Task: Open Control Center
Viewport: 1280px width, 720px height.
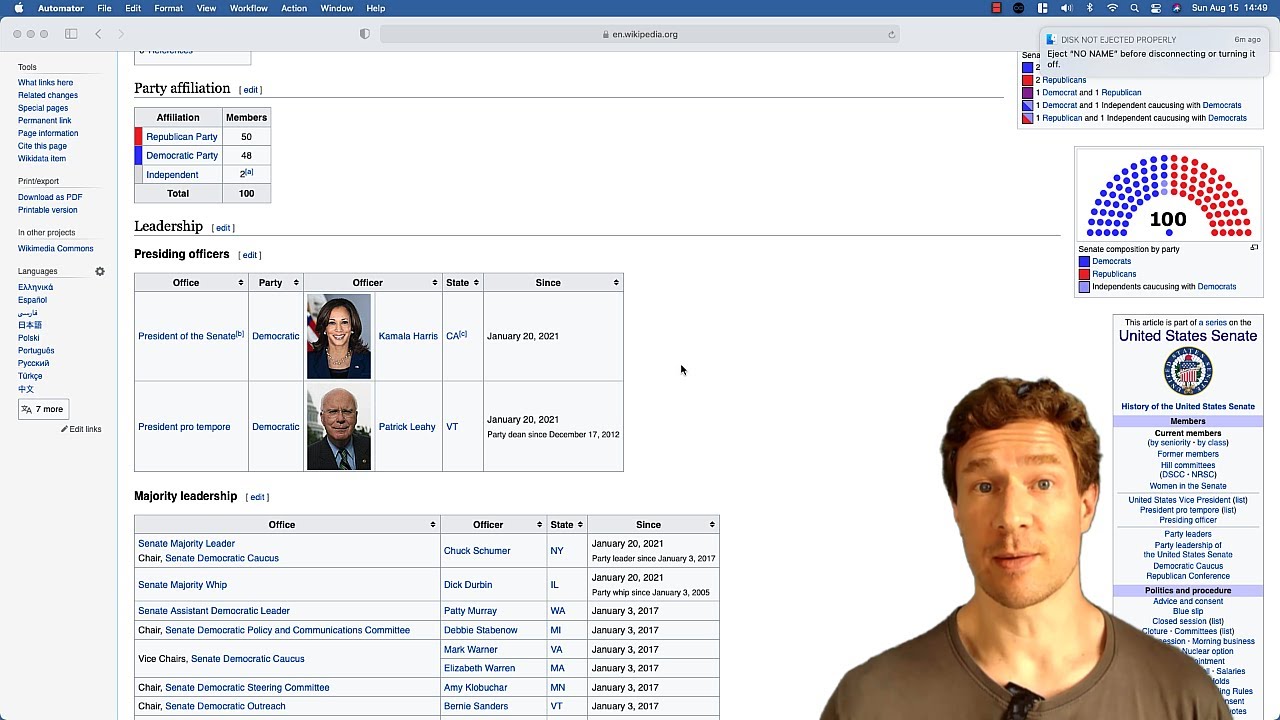Action: click(1156, 8)
